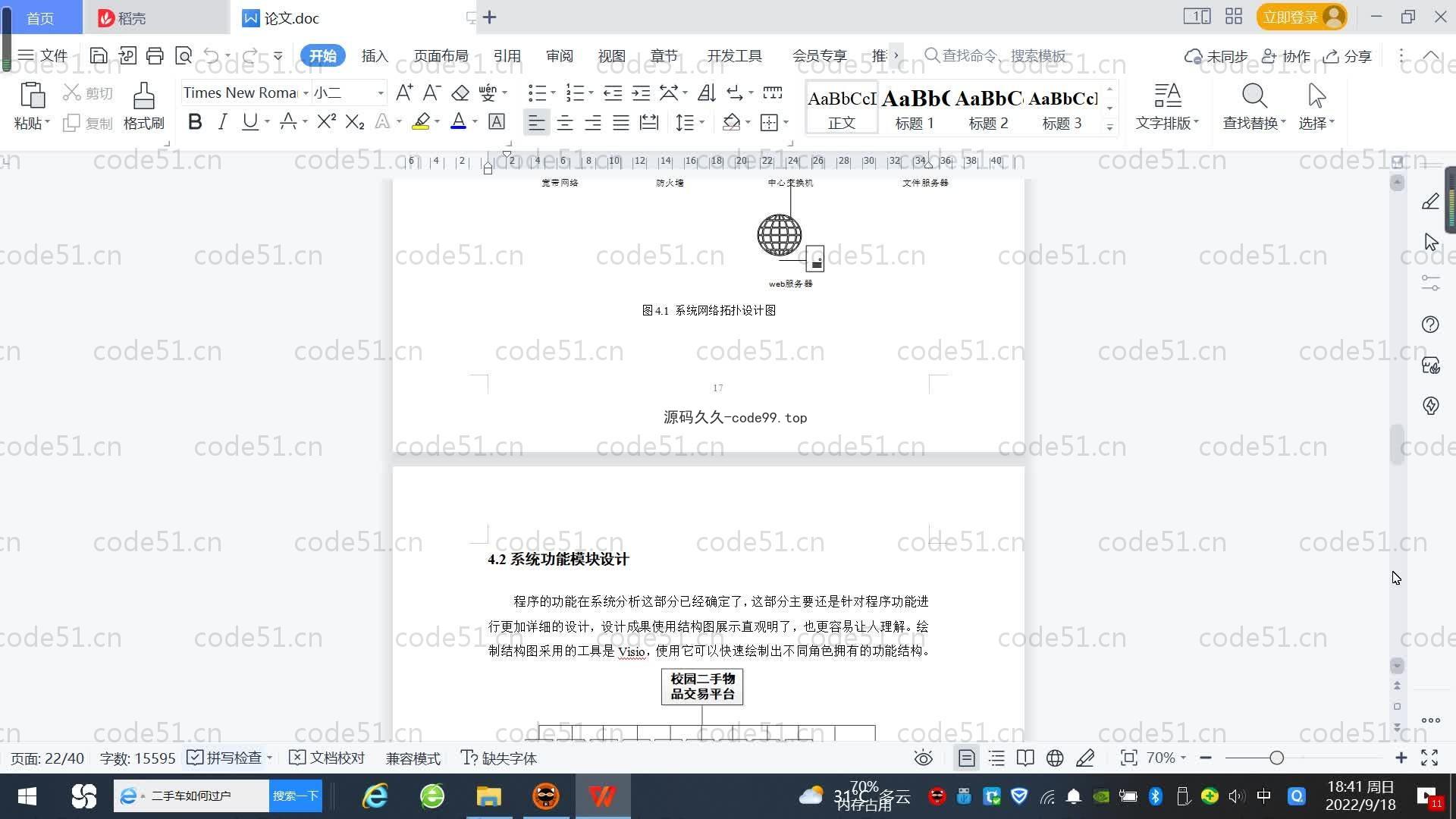Image resolution: width=1456 pixels, height=819 pixels.
Task: Toggle italic formatting
Action: (222, 122)
